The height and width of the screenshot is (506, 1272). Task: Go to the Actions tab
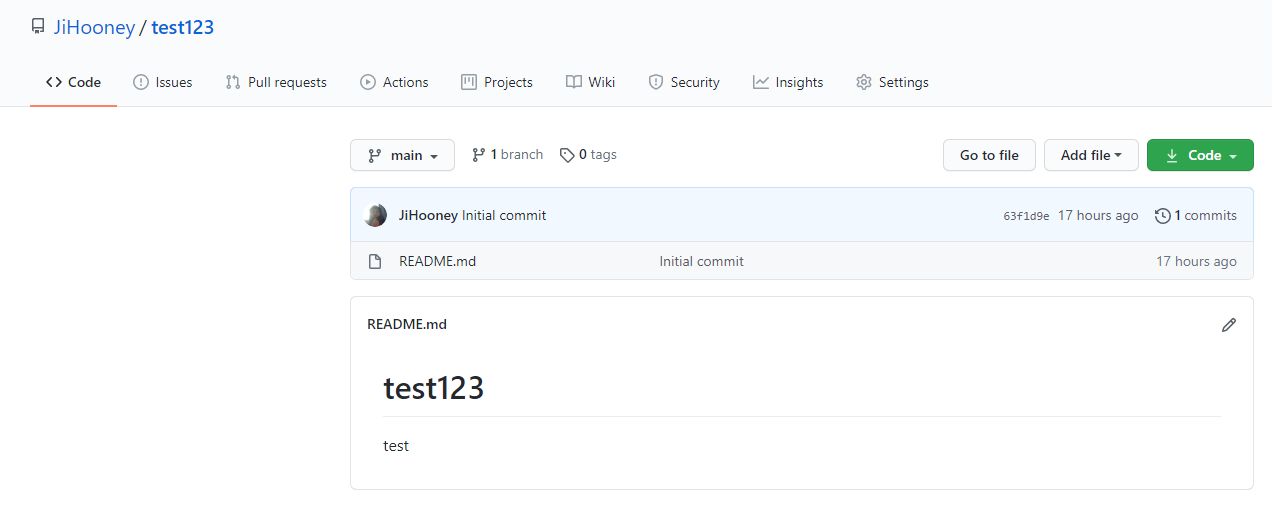tap(394, 82)
